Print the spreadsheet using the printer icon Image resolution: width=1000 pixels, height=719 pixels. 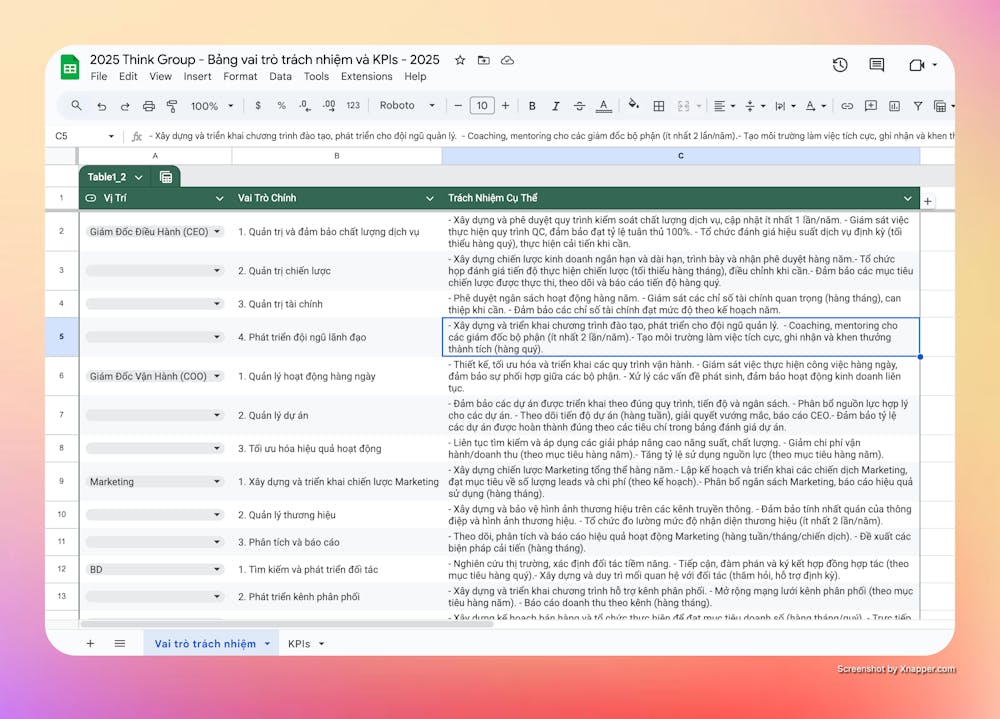[148, 106]
